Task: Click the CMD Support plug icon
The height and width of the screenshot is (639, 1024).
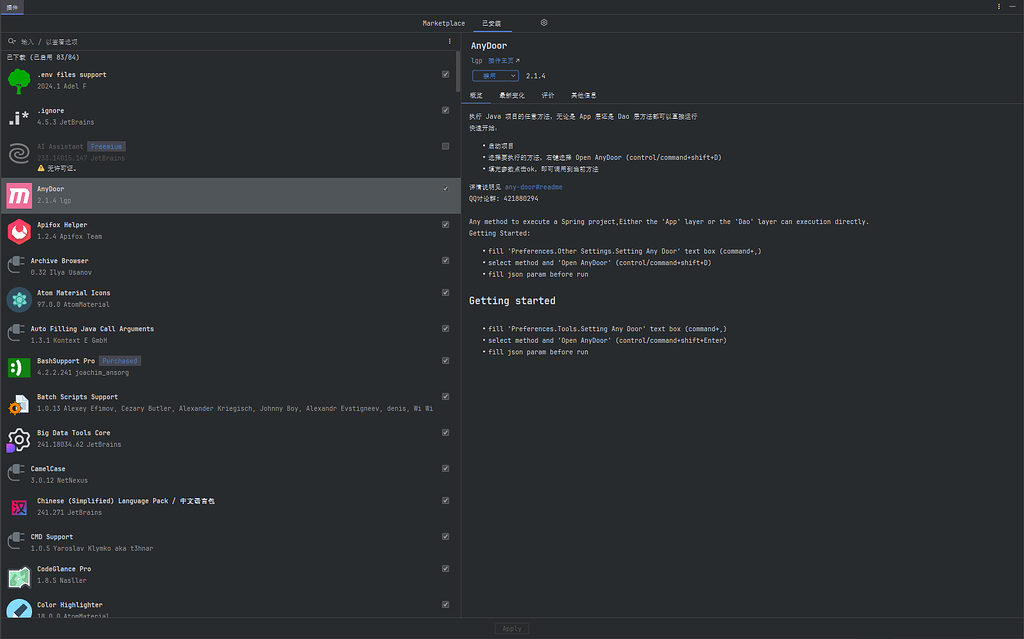Action: click(x=16, y=540)
